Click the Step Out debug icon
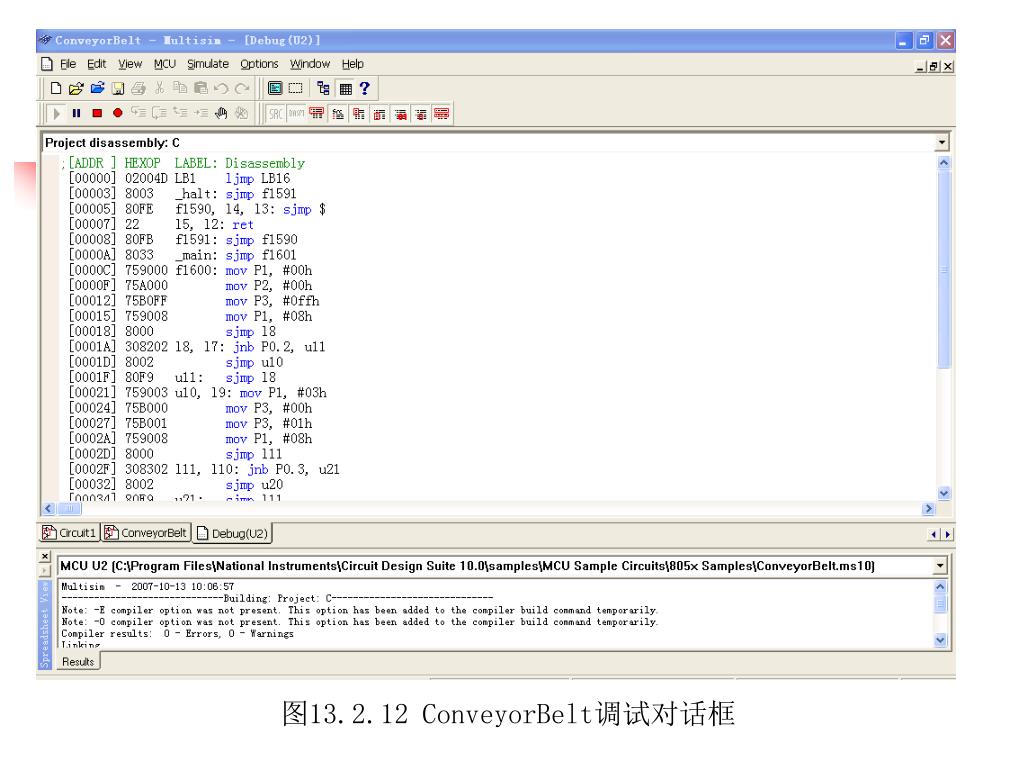This screenshot has width=1024, height=768. pyautogui.click(x=180, y=113)
